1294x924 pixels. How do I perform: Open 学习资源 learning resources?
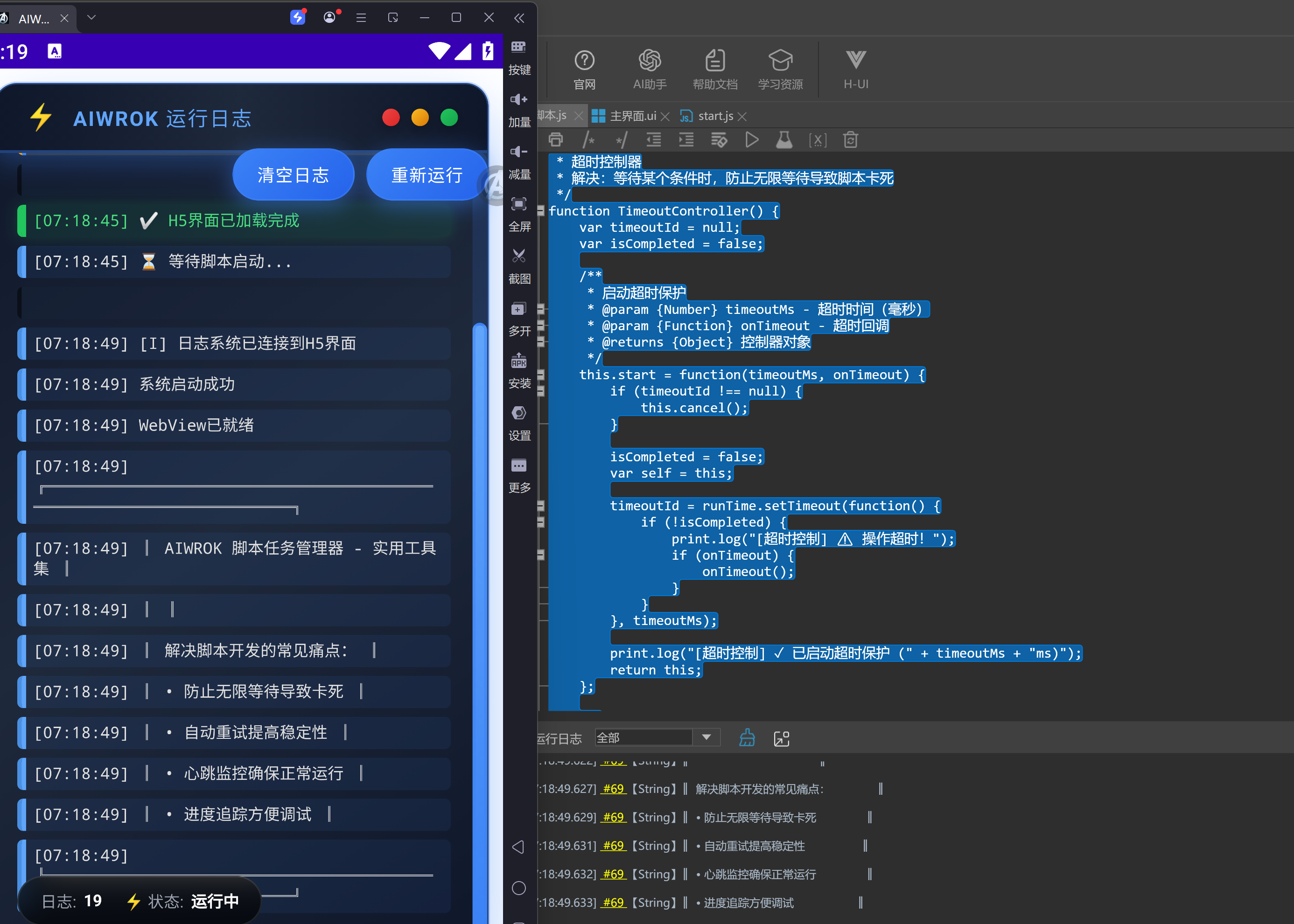tap(780, 69)
